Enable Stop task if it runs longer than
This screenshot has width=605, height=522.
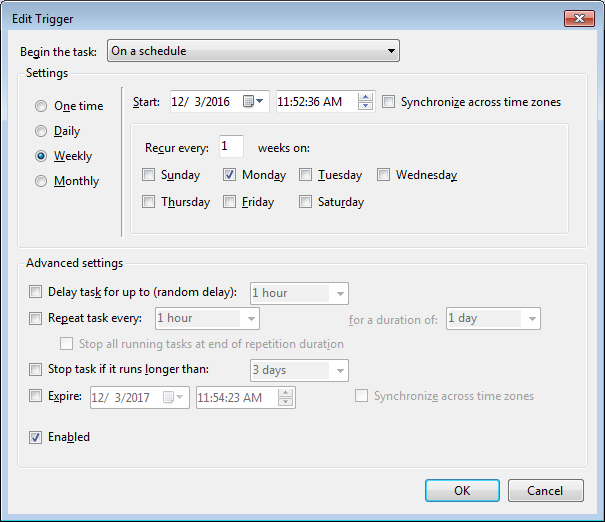(35, 369)
